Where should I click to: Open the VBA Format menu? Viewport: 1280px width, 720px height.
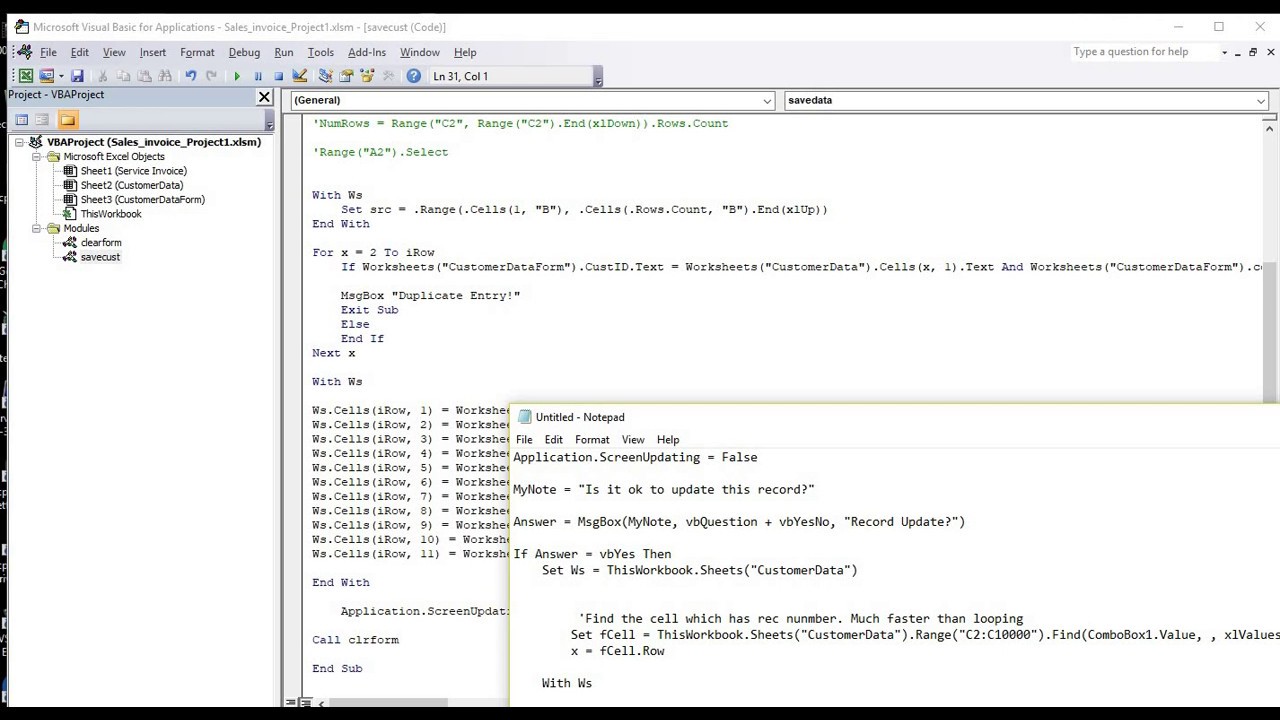197,52
